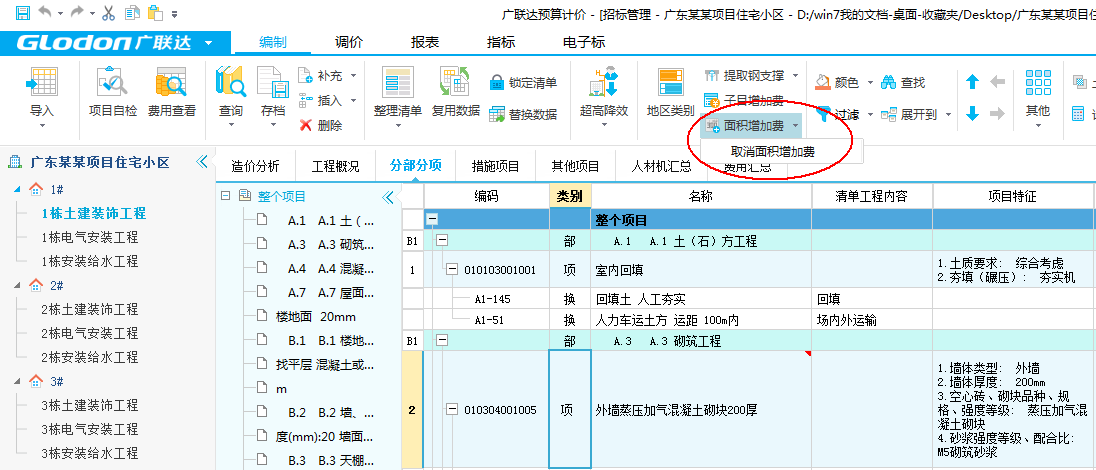Select 取消面积增加费 menu entry

pyautogui.click(x=772, y=151)
